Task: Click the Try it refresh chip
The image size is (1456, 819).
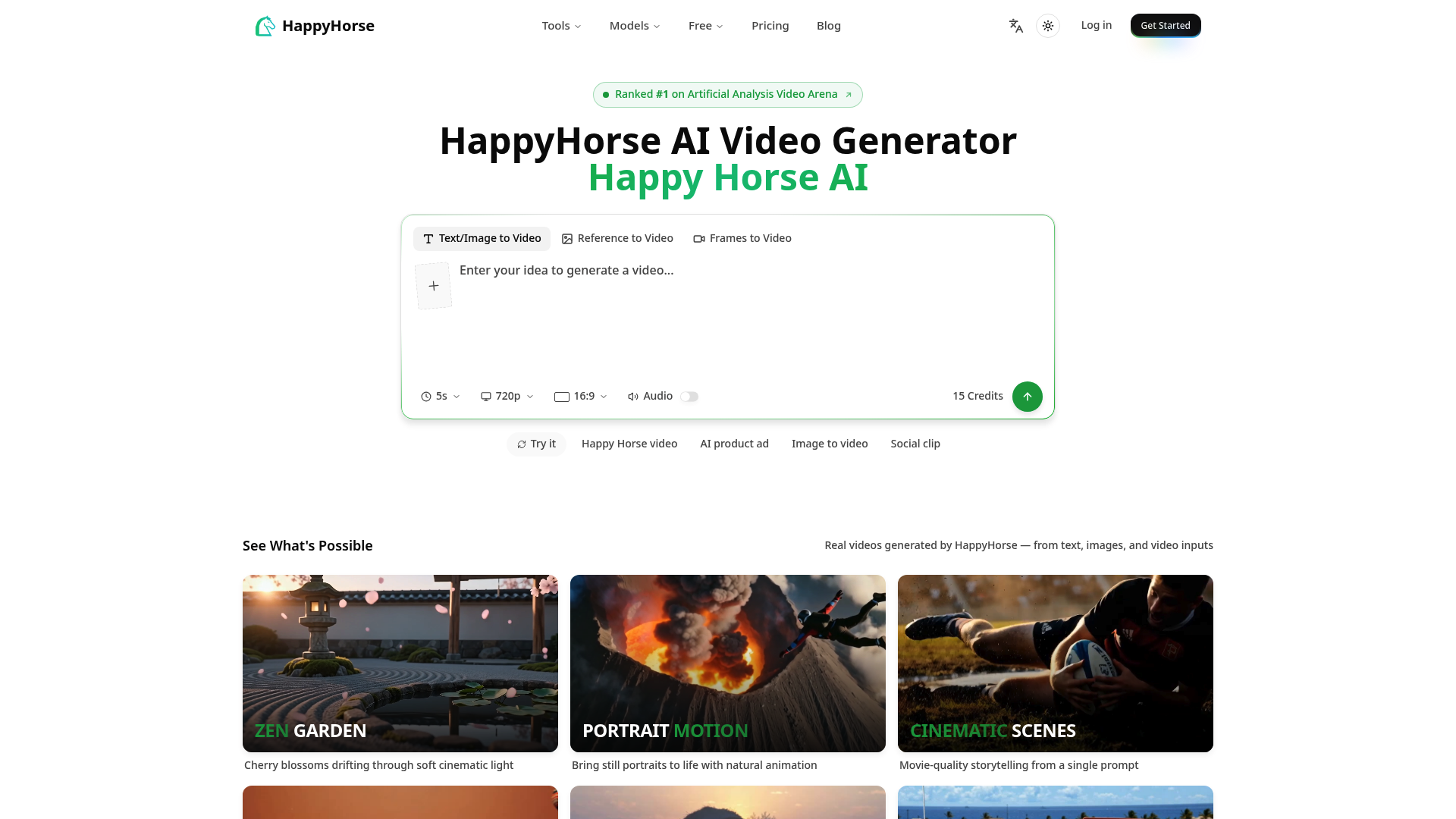Action: 536,444
